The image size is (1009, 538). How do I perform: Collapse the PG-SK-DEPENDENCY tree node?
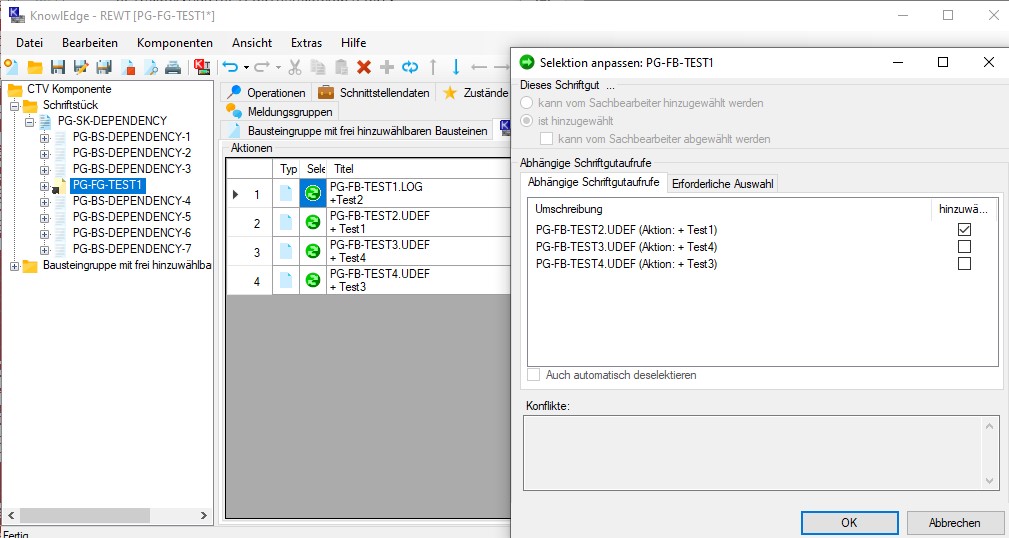pos(30,121)
